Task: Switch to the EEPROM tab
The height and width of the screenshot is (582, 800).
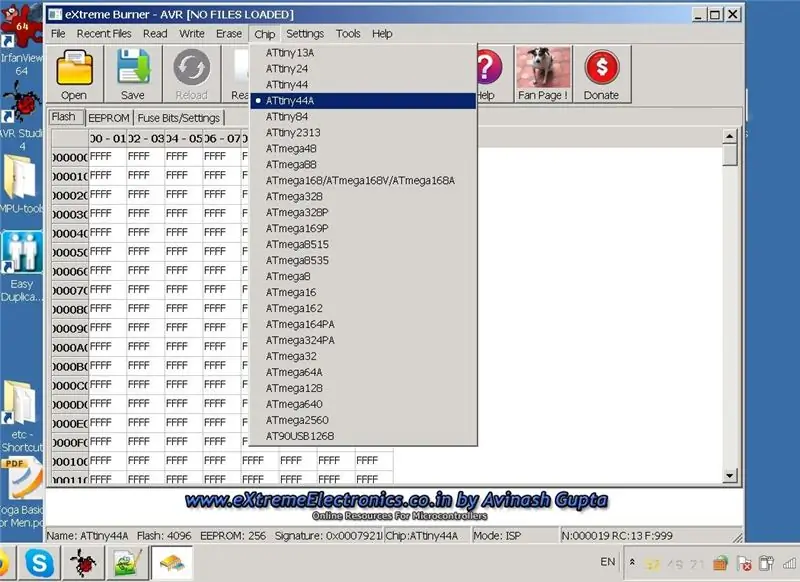Action: [x=109, y=118]
